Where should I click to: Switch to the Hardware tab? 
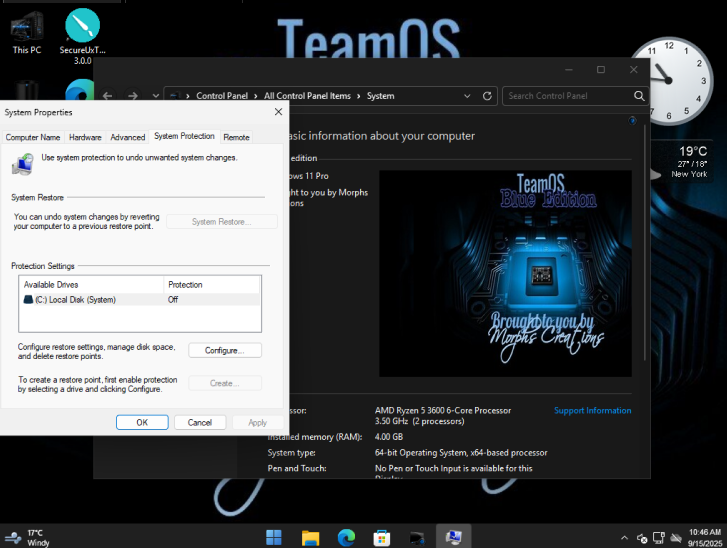[x=85, y=137]
